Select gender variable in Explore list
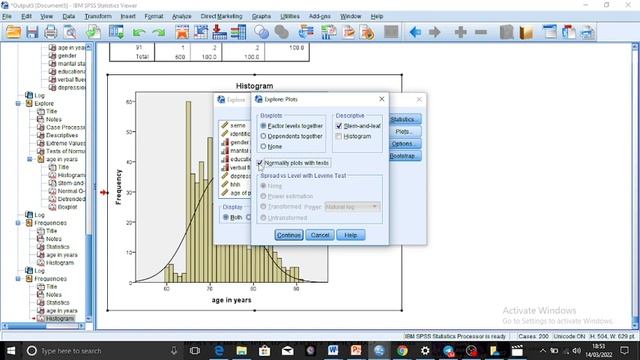This screenshot has height=360, width=640. tap(239, 142)
